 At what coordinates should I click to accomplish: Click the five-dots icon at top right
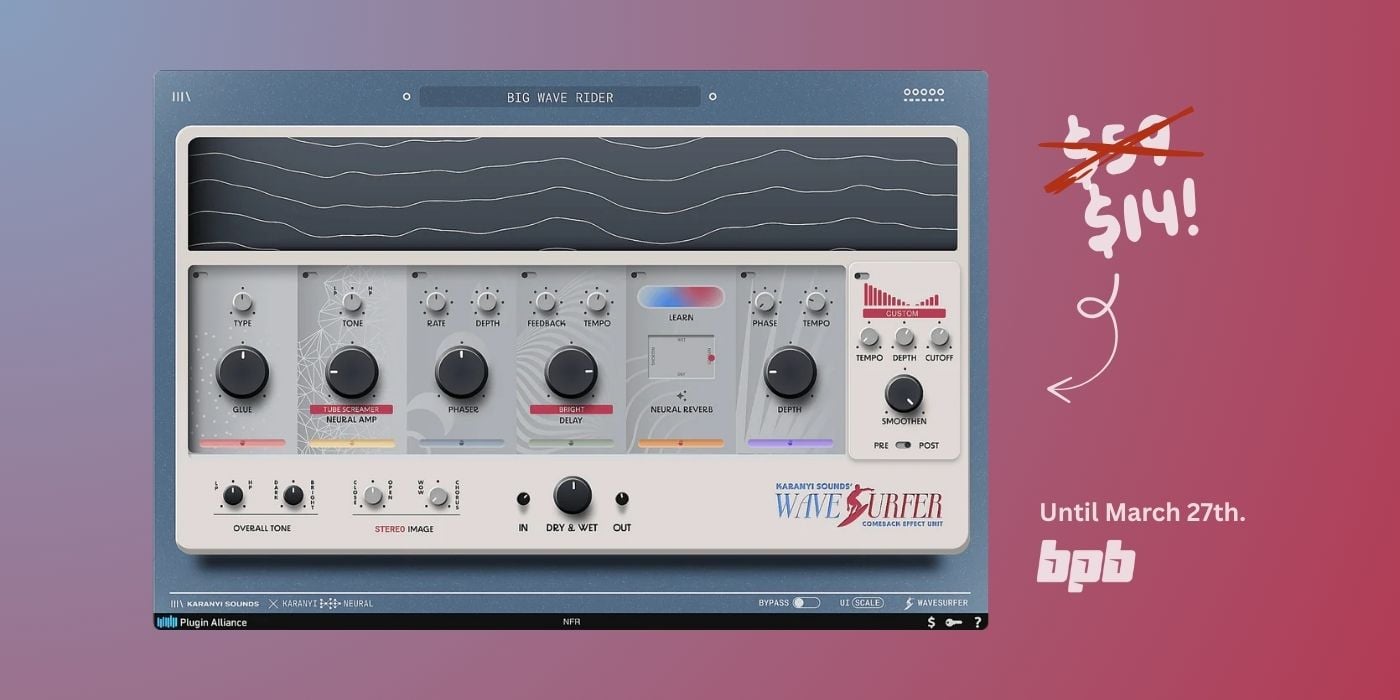[923, 95]
